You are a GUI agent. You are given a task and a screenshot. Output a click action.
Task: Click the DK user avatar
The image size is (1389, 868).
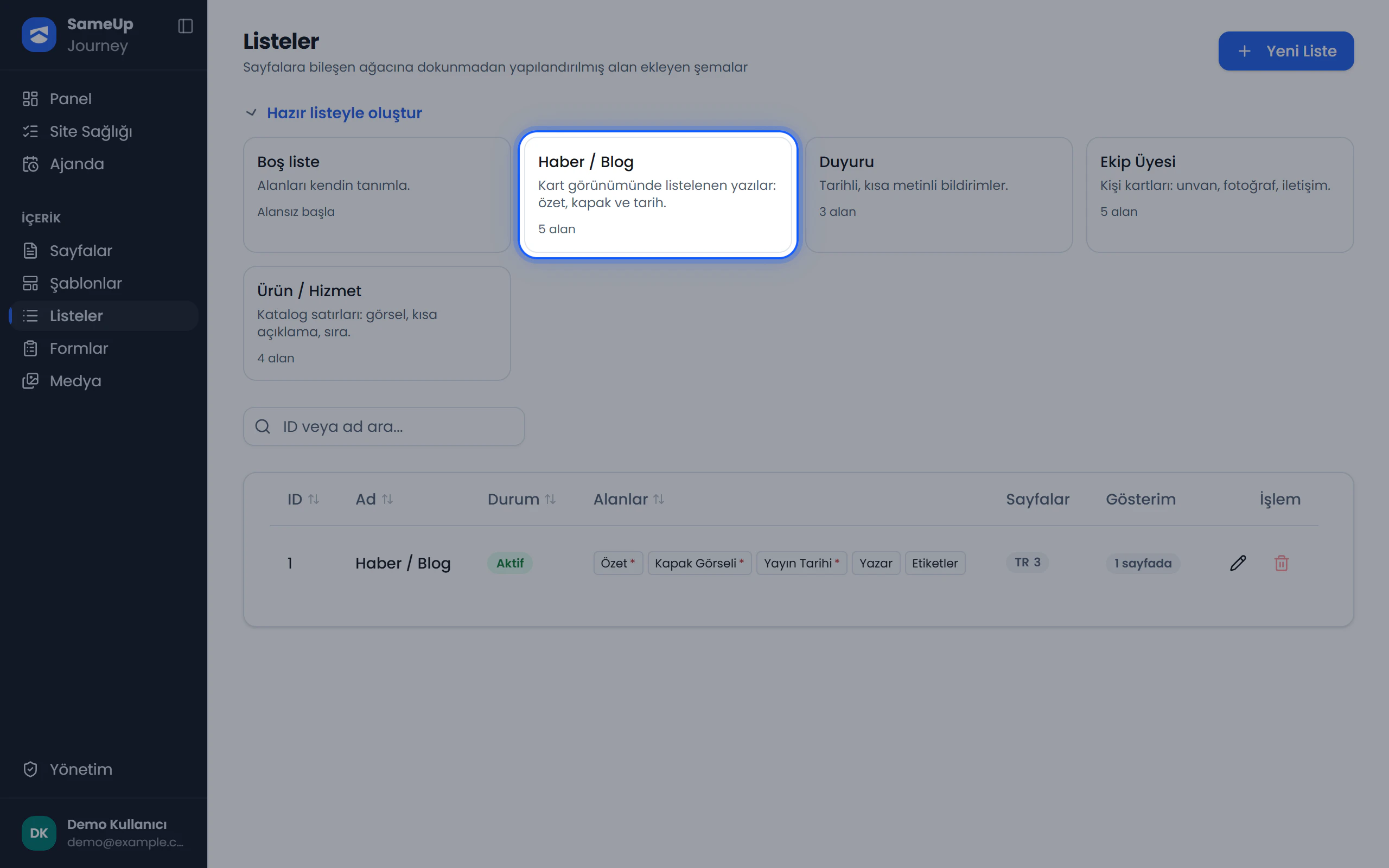pos(39,833)
